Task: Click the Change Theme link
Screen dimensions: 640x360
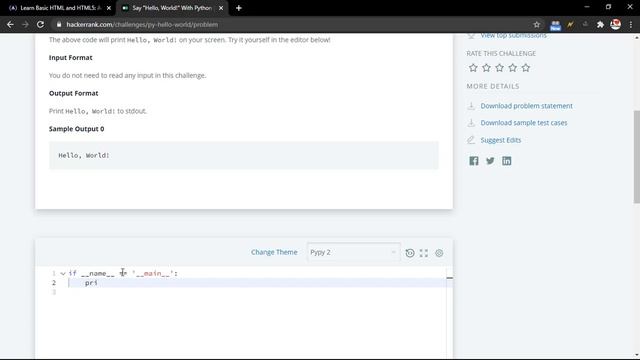Action: pos(274,252)
